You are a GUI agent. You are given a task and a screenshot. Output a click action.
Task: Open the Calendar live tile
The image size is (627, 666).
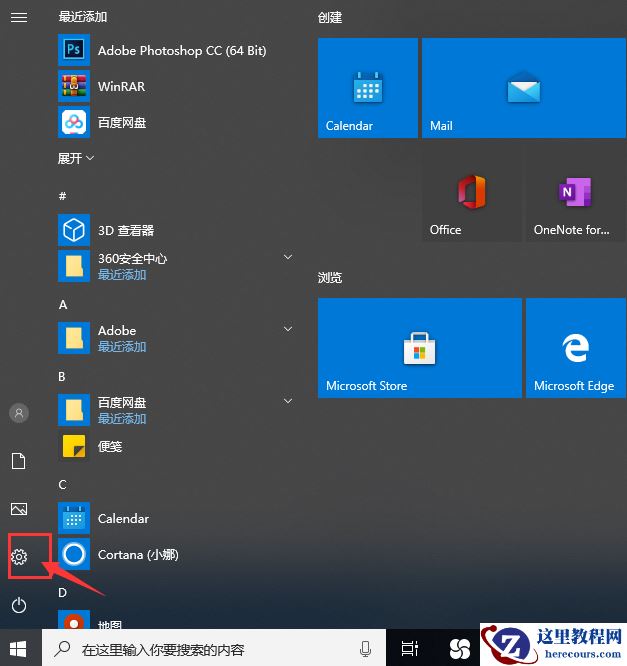click(367, 88)
